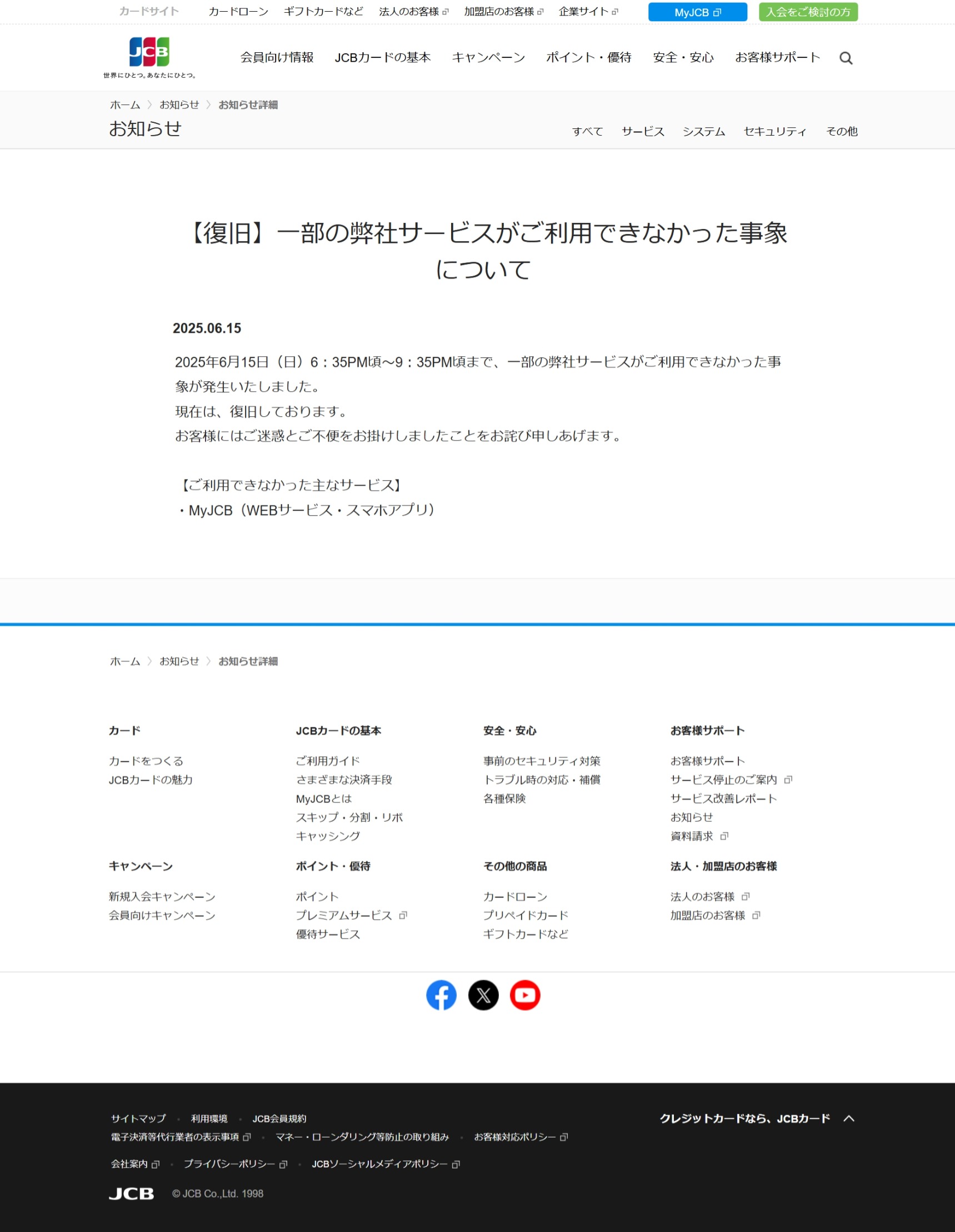Open the search magnifier icon
Screen dimensions: 955x1232
coord(846,58)
